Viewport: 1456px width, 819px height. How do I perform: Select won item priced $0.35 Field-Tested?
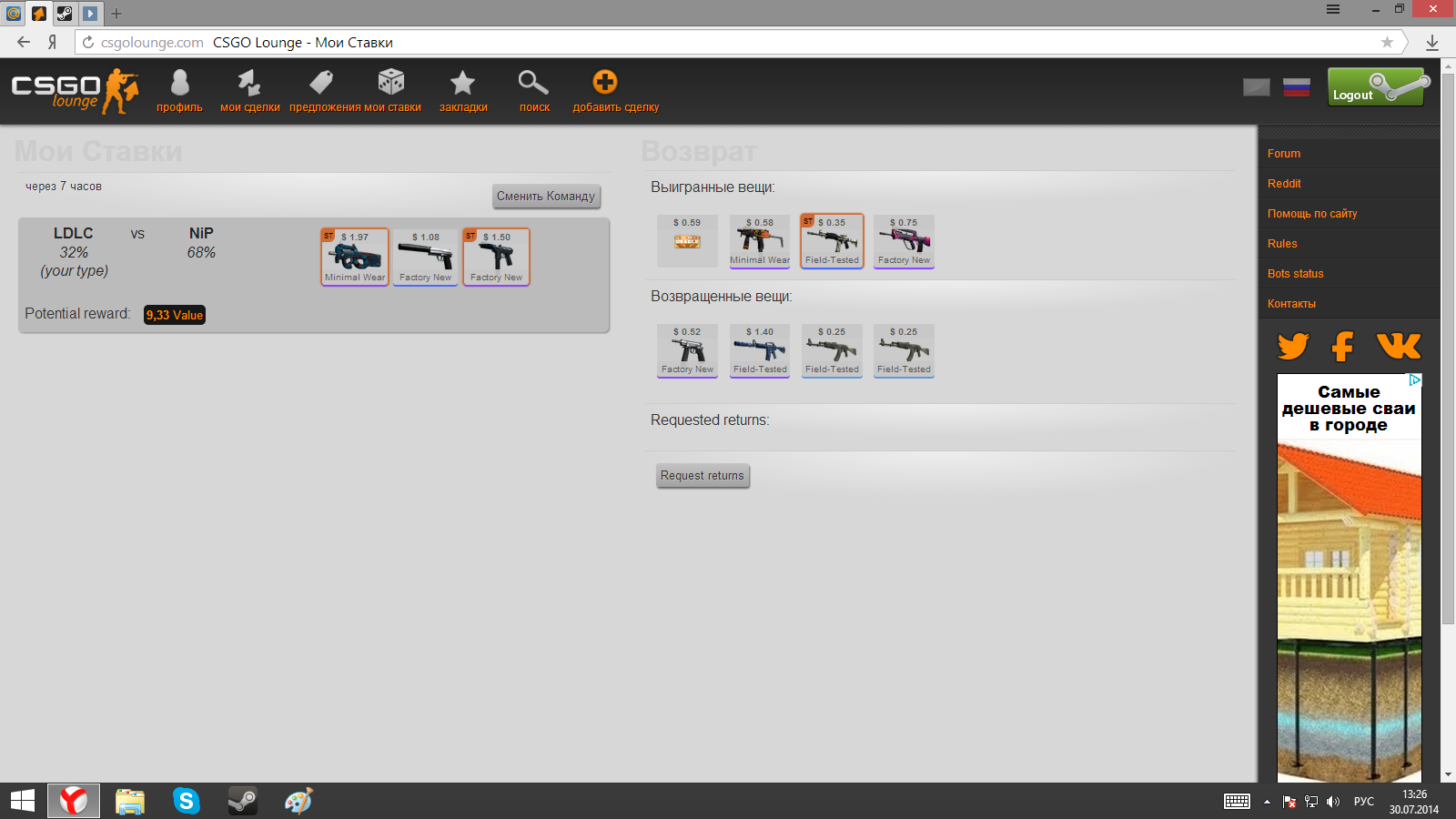(x=832, y=241)
